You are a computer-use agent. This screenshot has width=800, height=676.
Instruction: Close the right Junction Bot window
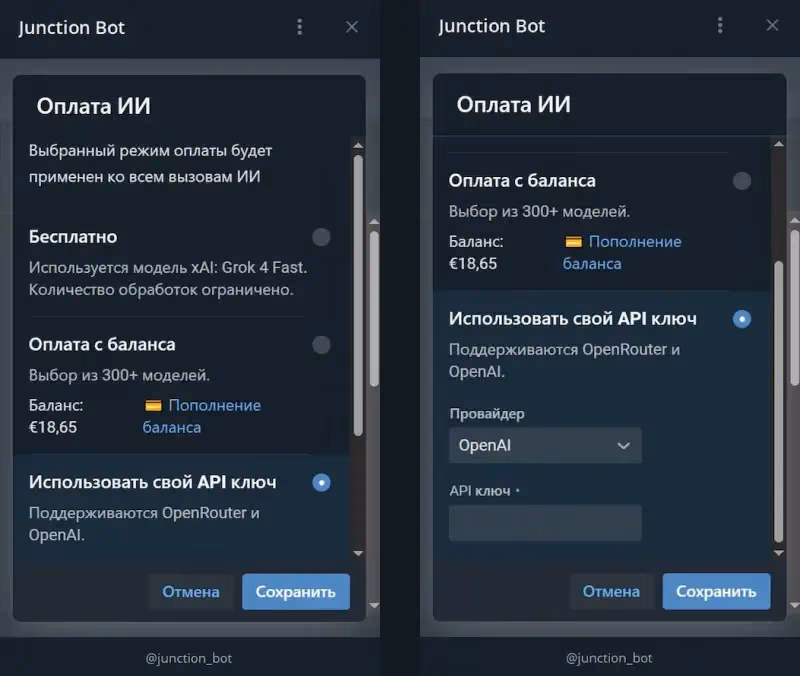tap(772, 26)
